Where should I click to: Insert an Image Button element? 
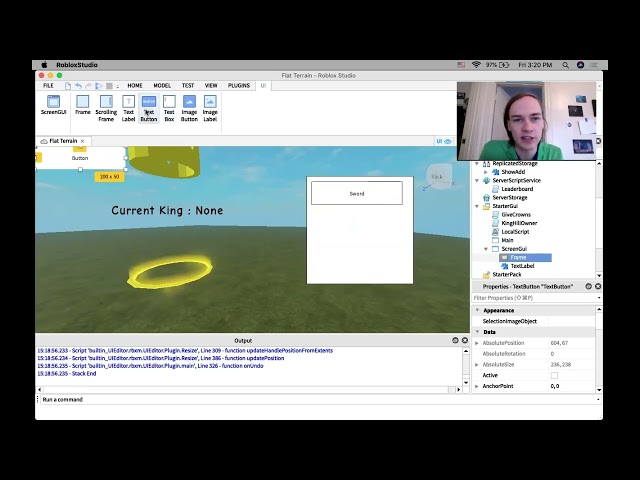click(189, 108)
